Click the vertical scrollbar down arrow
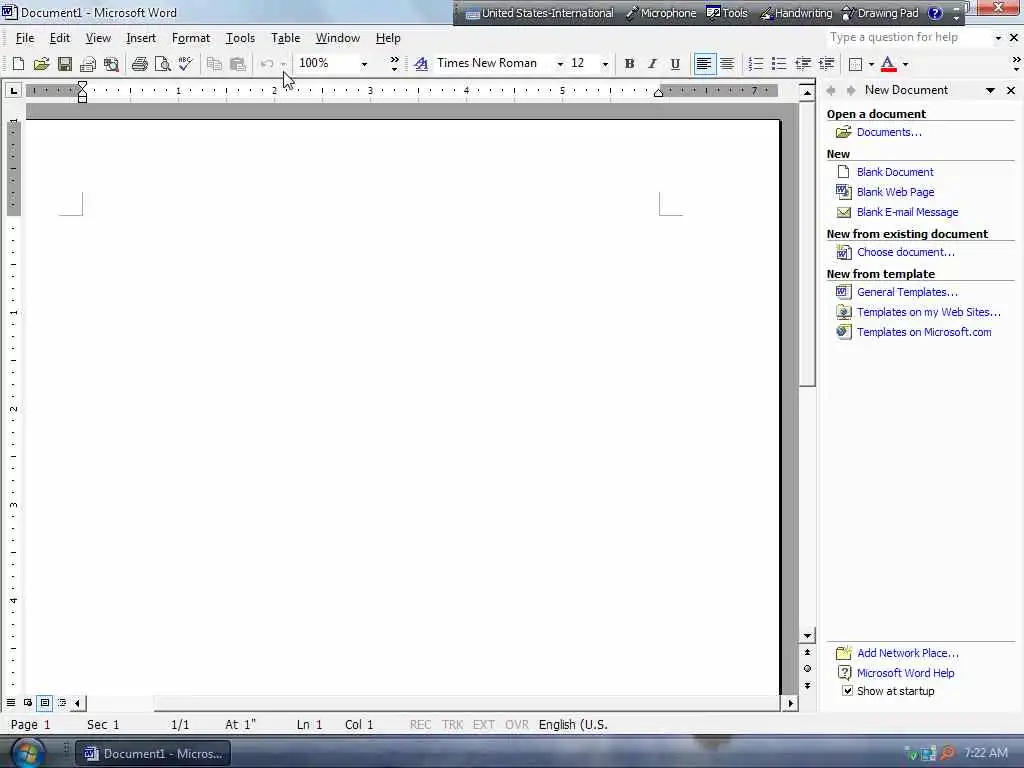The image size is (1024, 768). tap(807, 635)
